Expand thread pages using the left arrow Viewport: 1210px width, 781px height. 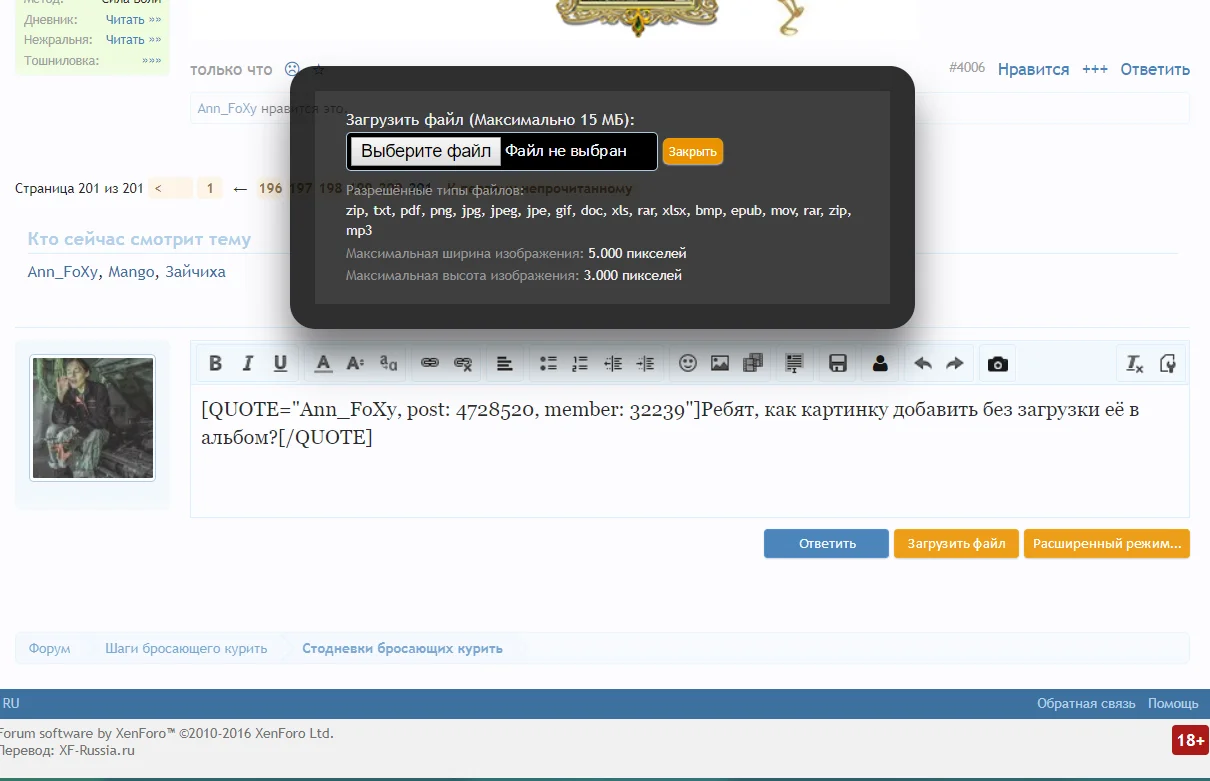pyautogui.click(x=239, y=188)
